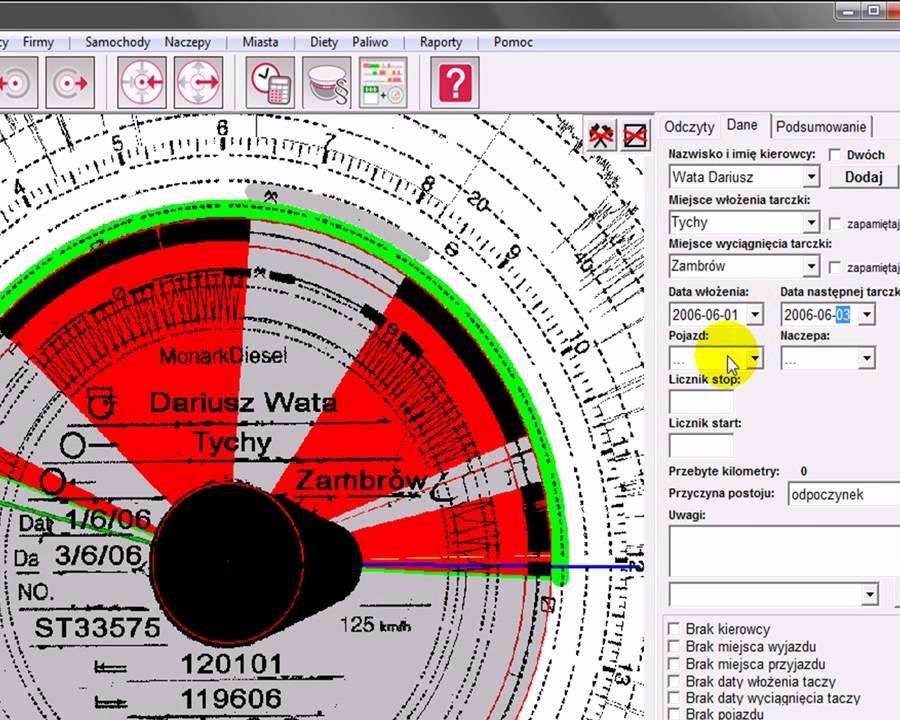Enable Brak miejsca przyjazdu checkbox

(674, 664)
